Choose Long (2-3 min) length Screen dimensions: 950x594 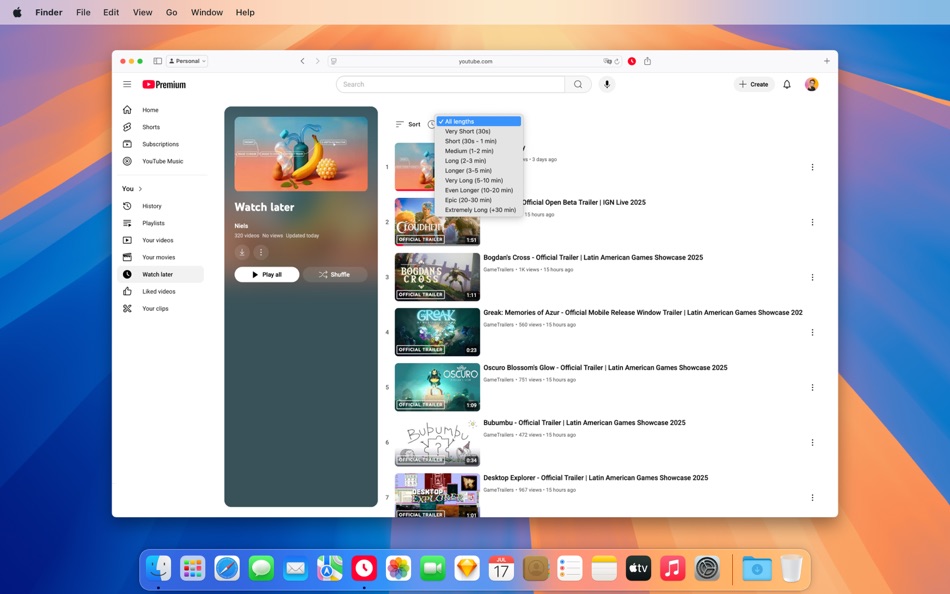(479, 161)
